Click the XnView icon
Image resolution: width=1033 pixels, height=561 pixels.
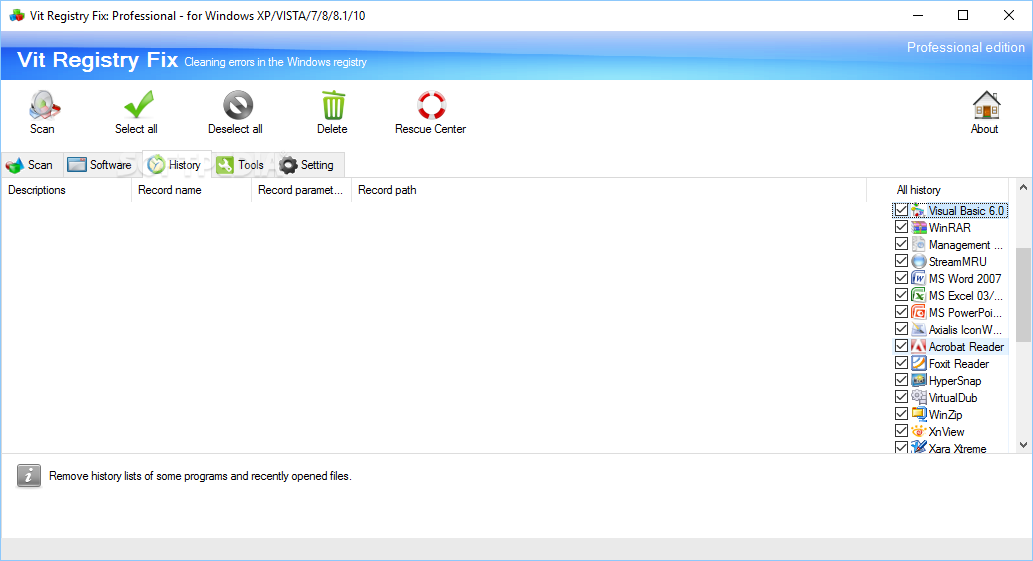[x=918, y=431]
